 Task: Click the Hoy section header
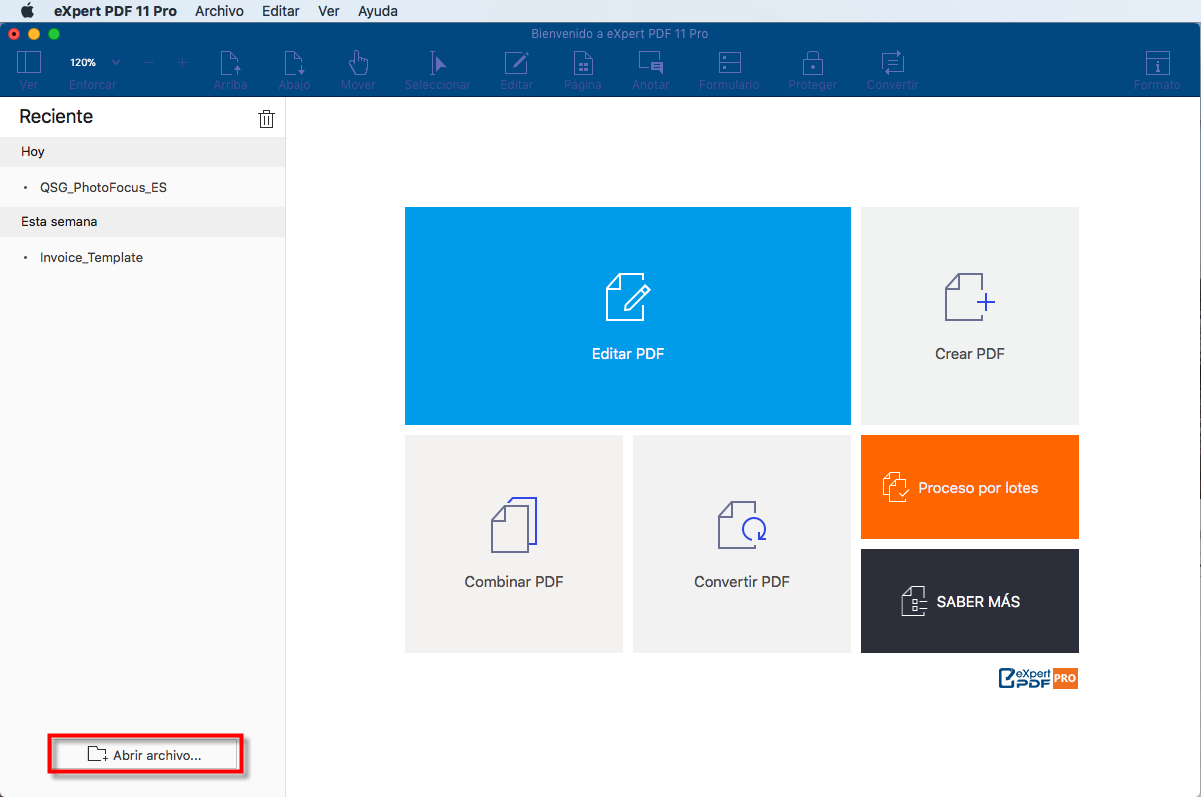[143, 152]
